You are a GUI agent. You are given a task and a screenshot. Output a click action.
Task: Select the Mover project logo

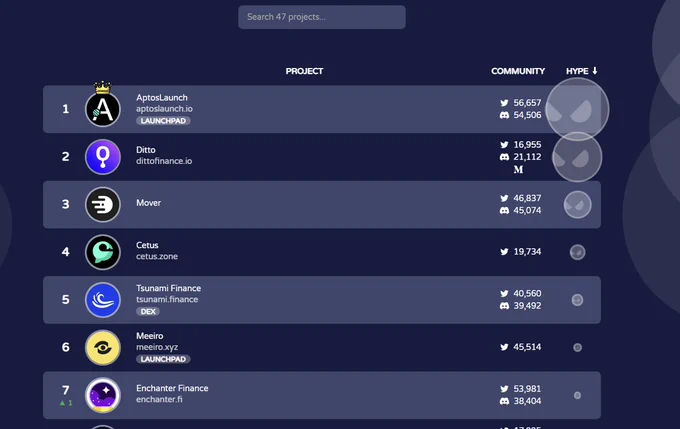point(103,204)
